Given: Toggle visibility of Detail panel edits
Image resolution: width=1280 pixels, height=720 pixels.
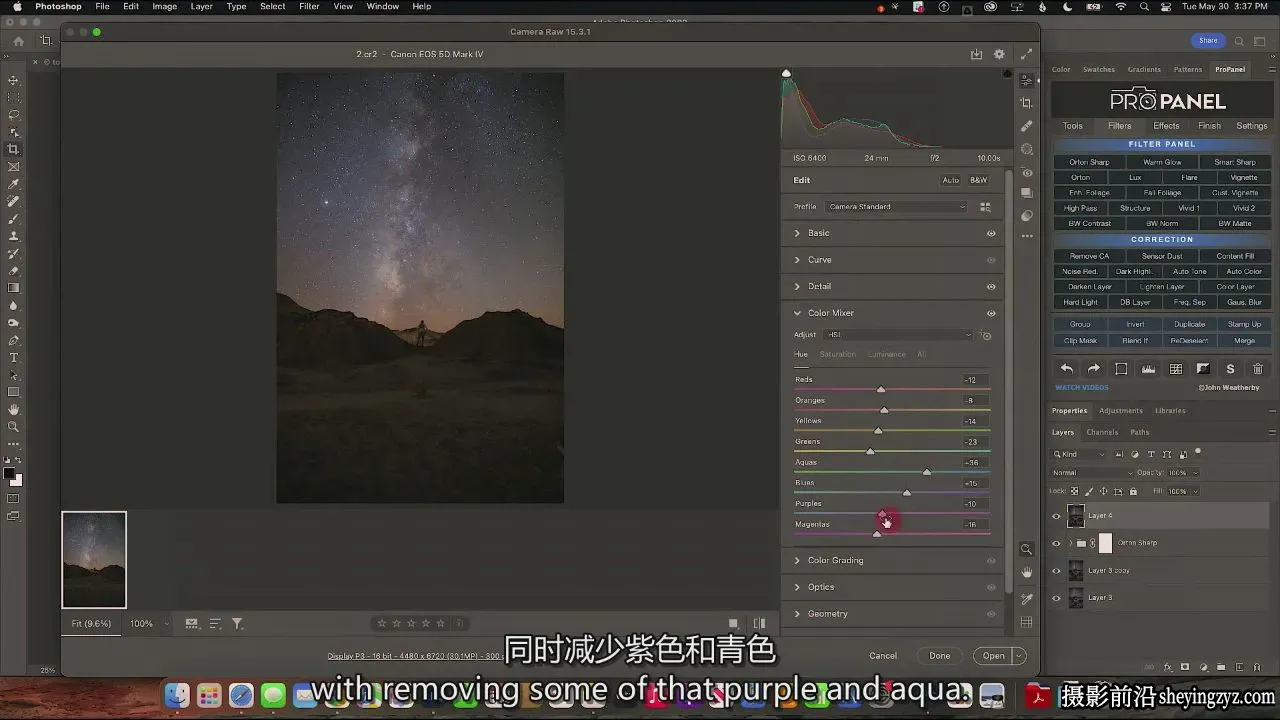Looking at the screenshot, I should point(991,286).
